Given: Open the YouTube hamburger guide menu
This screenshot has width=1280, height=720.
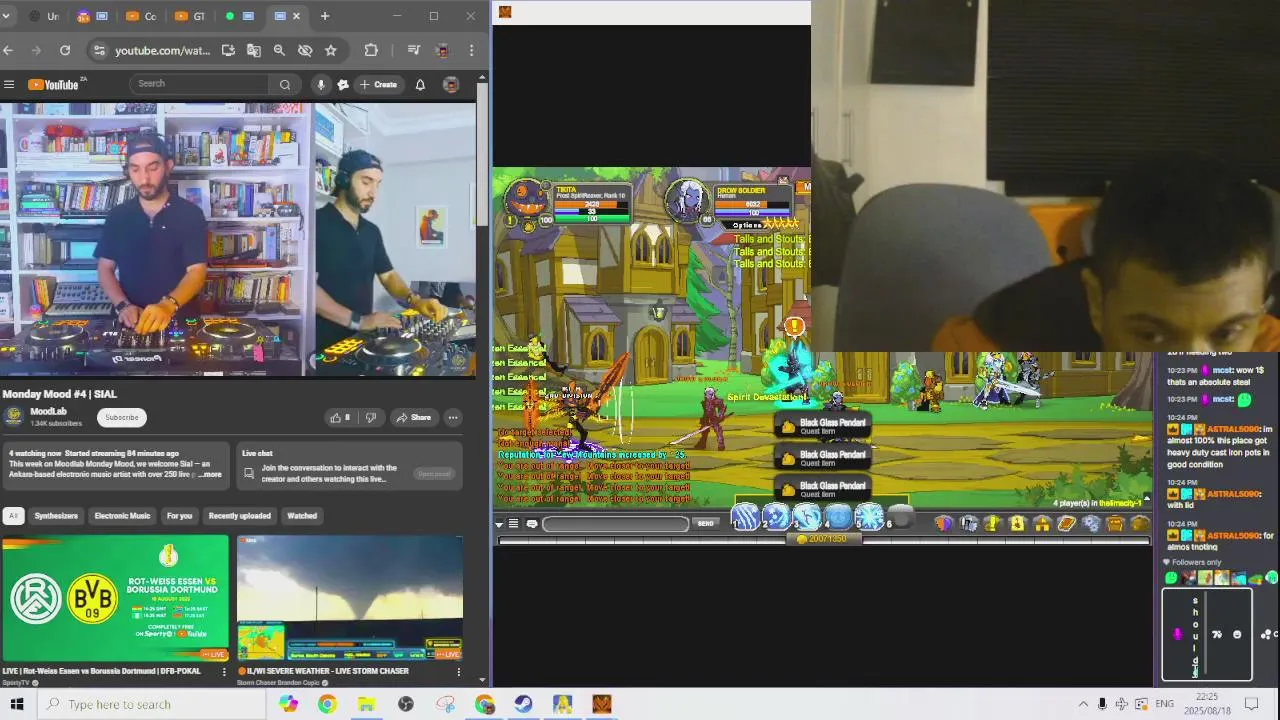Looking at the screenshot, I should 8,85.
